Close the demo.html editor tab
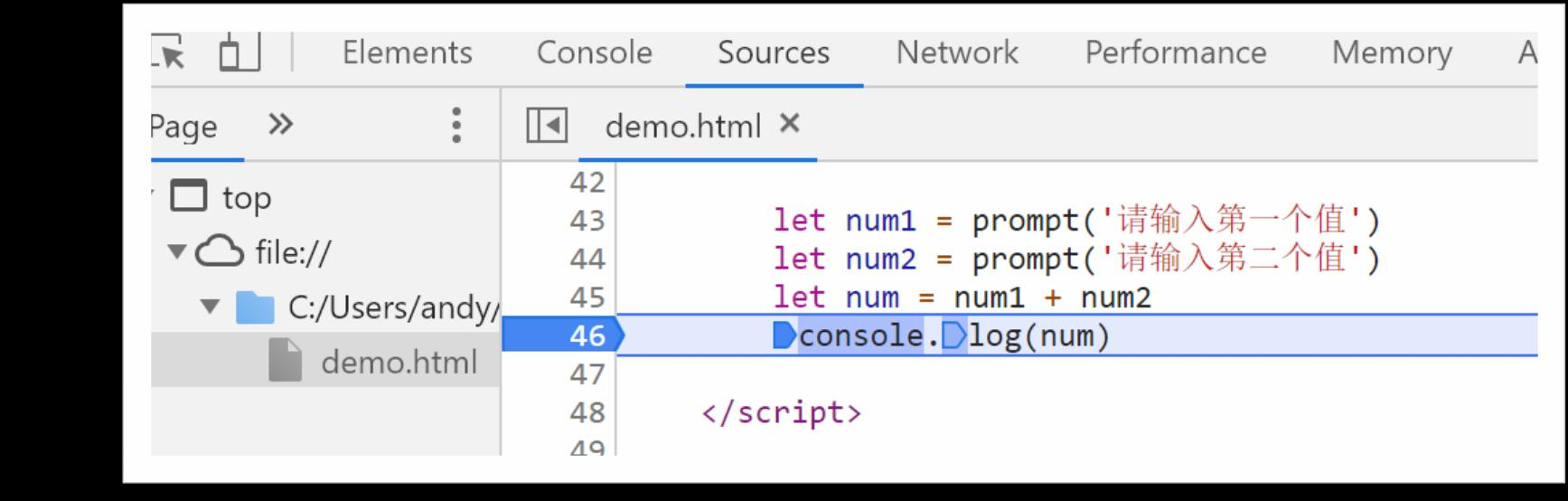 pyautogui.click(x=790, y=124)
